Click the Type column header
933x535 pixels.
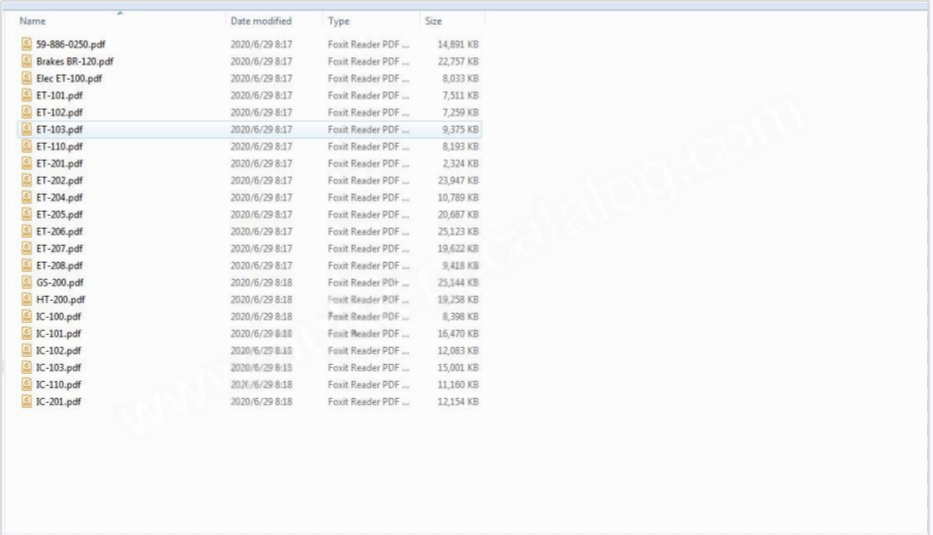coord(339,21)
